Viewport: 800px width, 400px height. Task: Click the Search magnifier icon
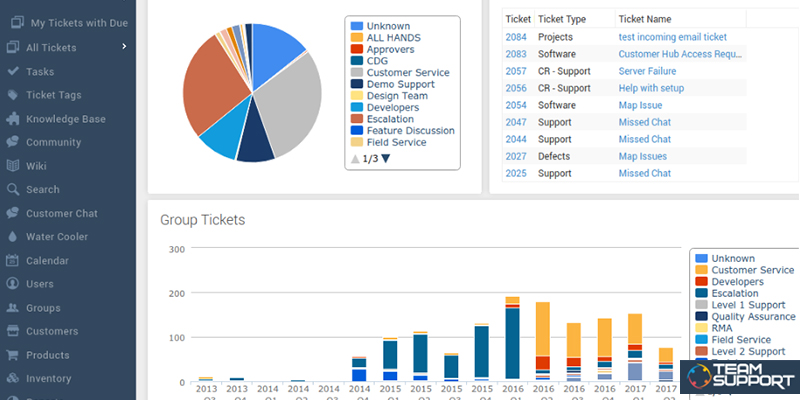coord(12,189)
